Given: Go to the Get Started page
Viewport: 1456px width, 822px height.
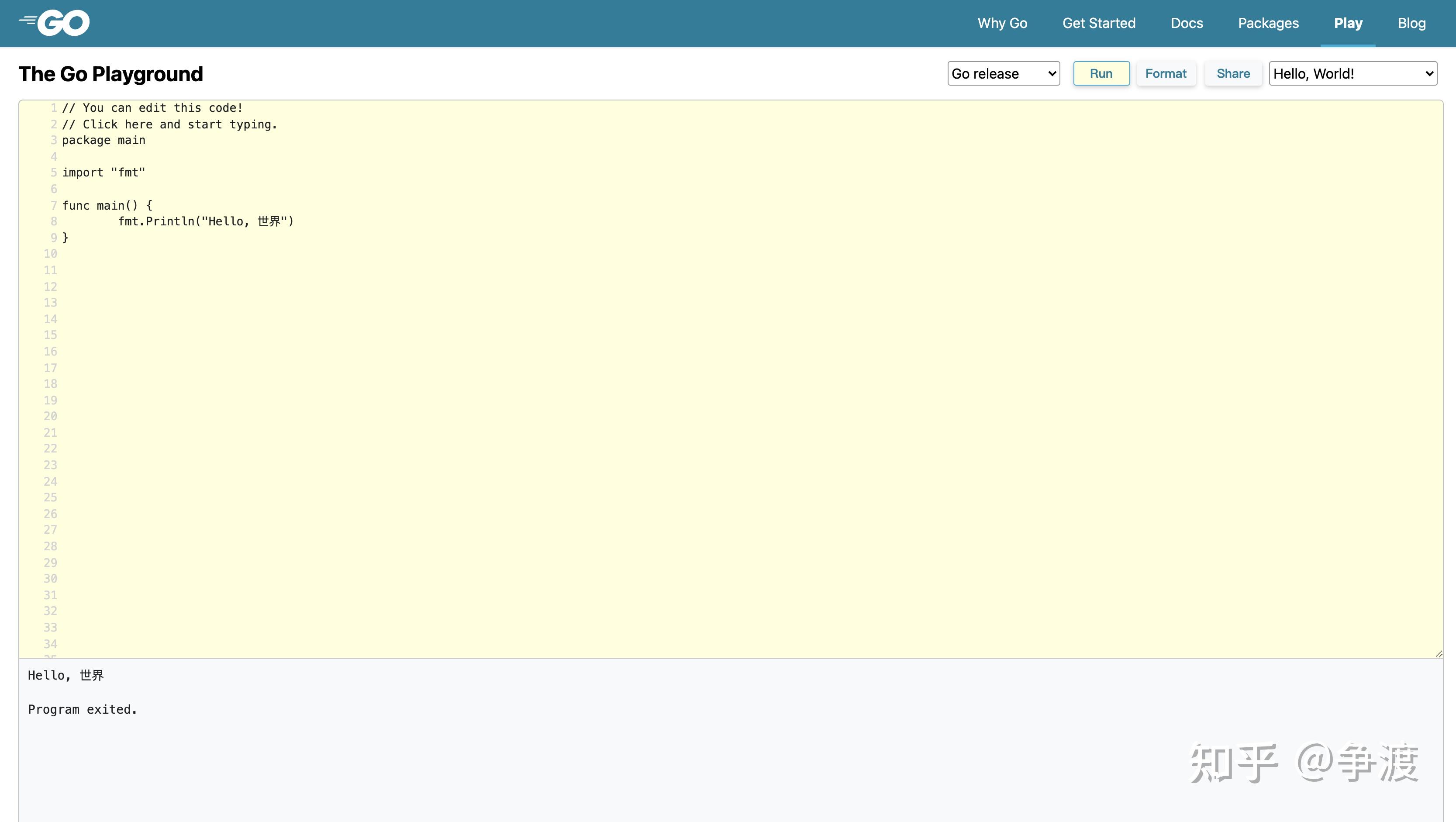Looking at the screenshot, I should (x=1098, y=23).
